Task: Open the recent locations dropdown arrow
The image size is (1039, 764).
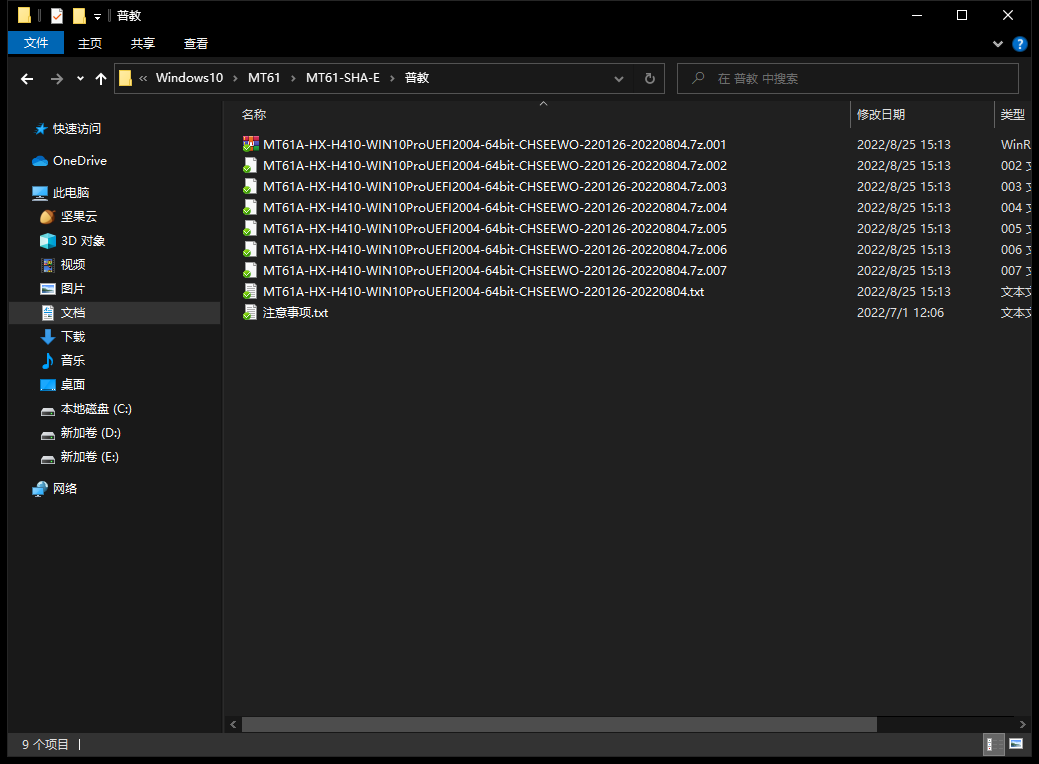Action: (x=80, y=79)
